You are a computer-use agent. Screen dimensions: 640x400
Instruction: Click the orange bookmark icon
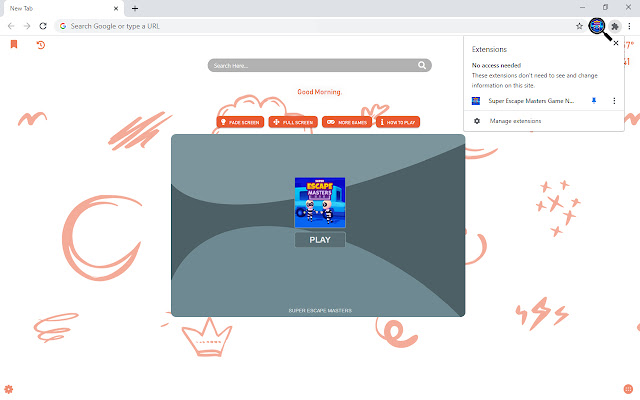click(x=14, y=44)
